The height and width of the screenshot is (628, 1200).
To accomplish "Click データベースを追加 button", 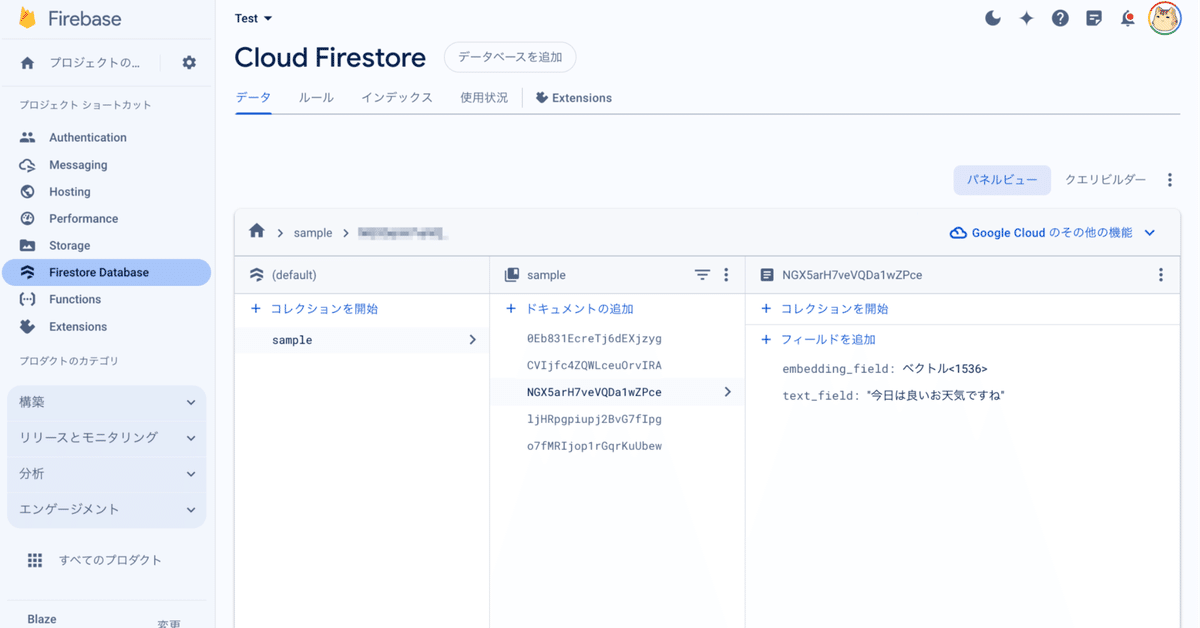I will coord(510,57).
